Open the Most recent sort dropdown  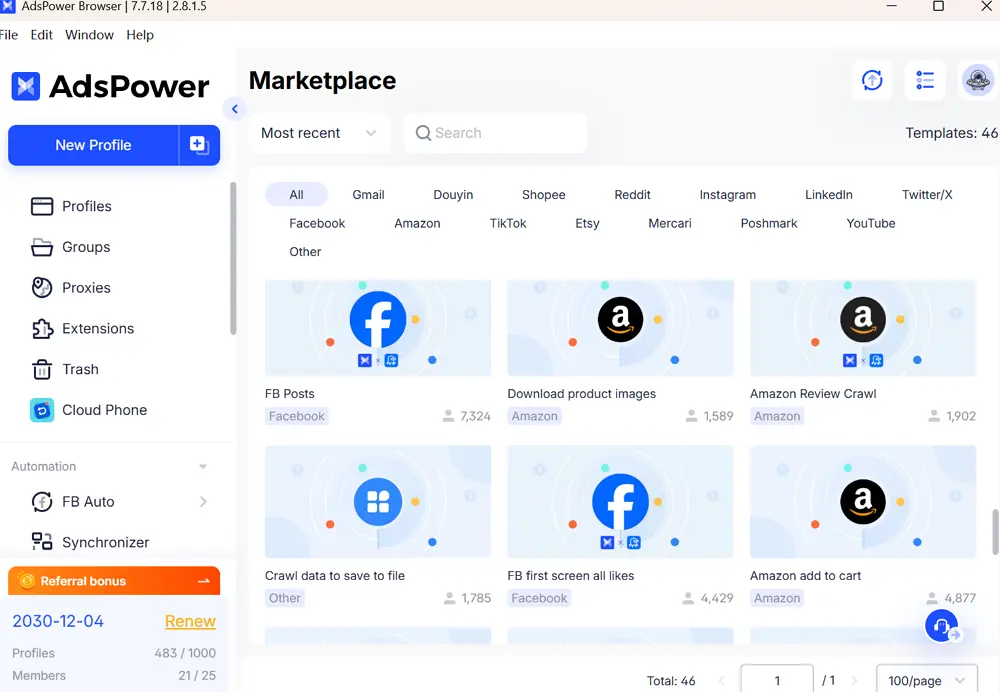pyautogui.click(x=318, y=133)
